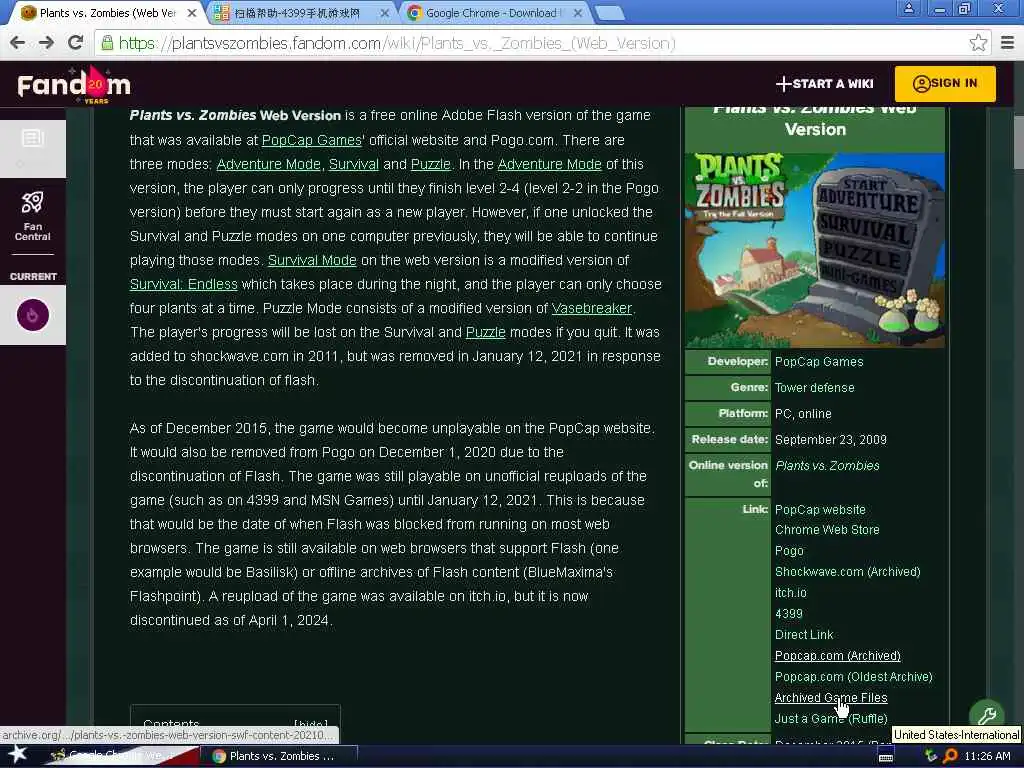The width and height of the screenshot is (1024, 768).
Task: Click the taskbar start star icon
Action: (x=17, y=755)
